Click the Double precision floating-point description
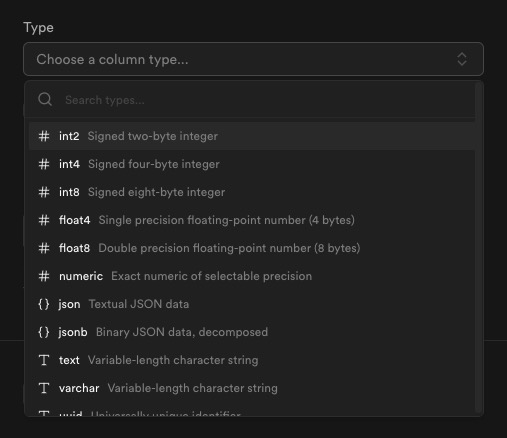 [x=229, y=248]
